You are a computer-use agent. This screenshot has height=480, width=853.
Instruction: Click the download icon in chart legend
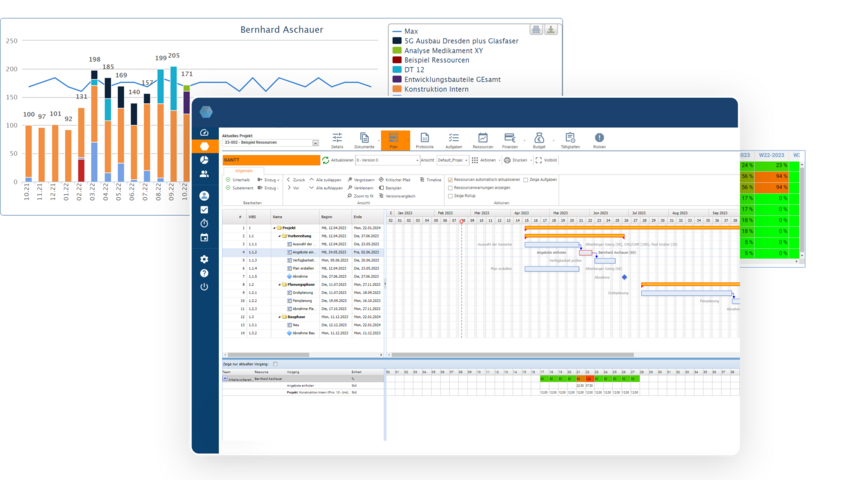[x=550, y=30]
